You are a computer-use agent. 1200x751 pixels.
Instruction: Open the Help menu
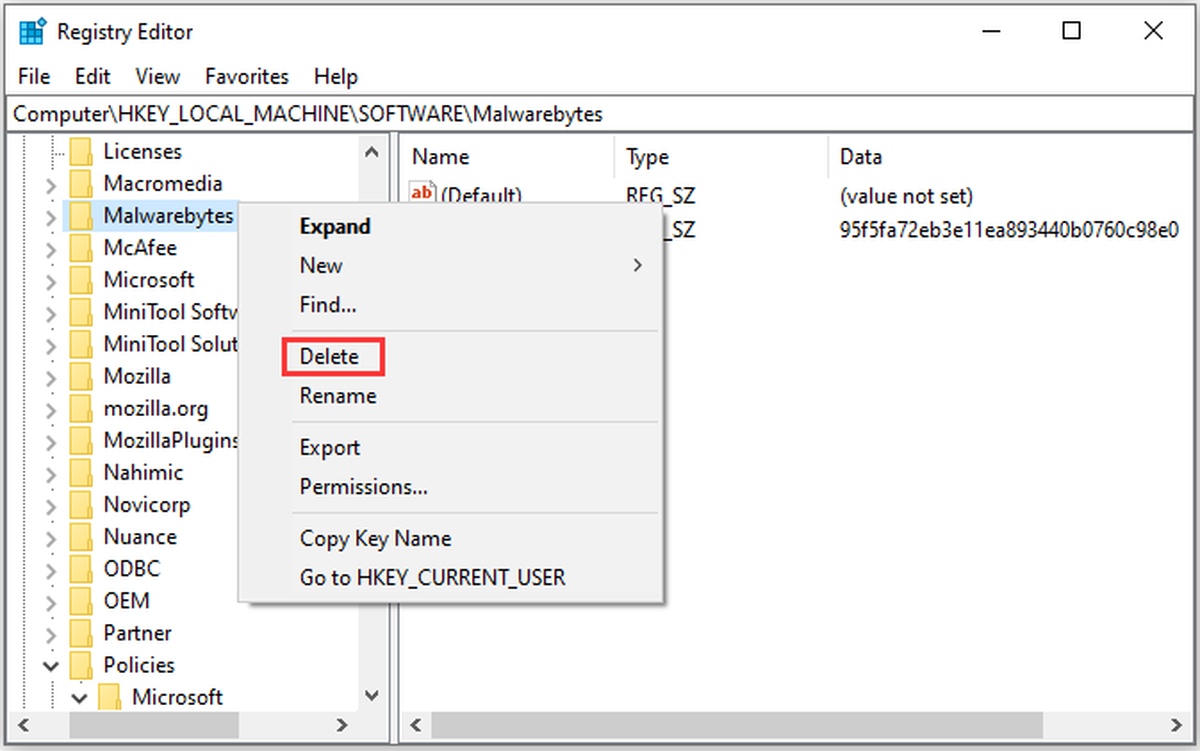[x=336, y=76]
